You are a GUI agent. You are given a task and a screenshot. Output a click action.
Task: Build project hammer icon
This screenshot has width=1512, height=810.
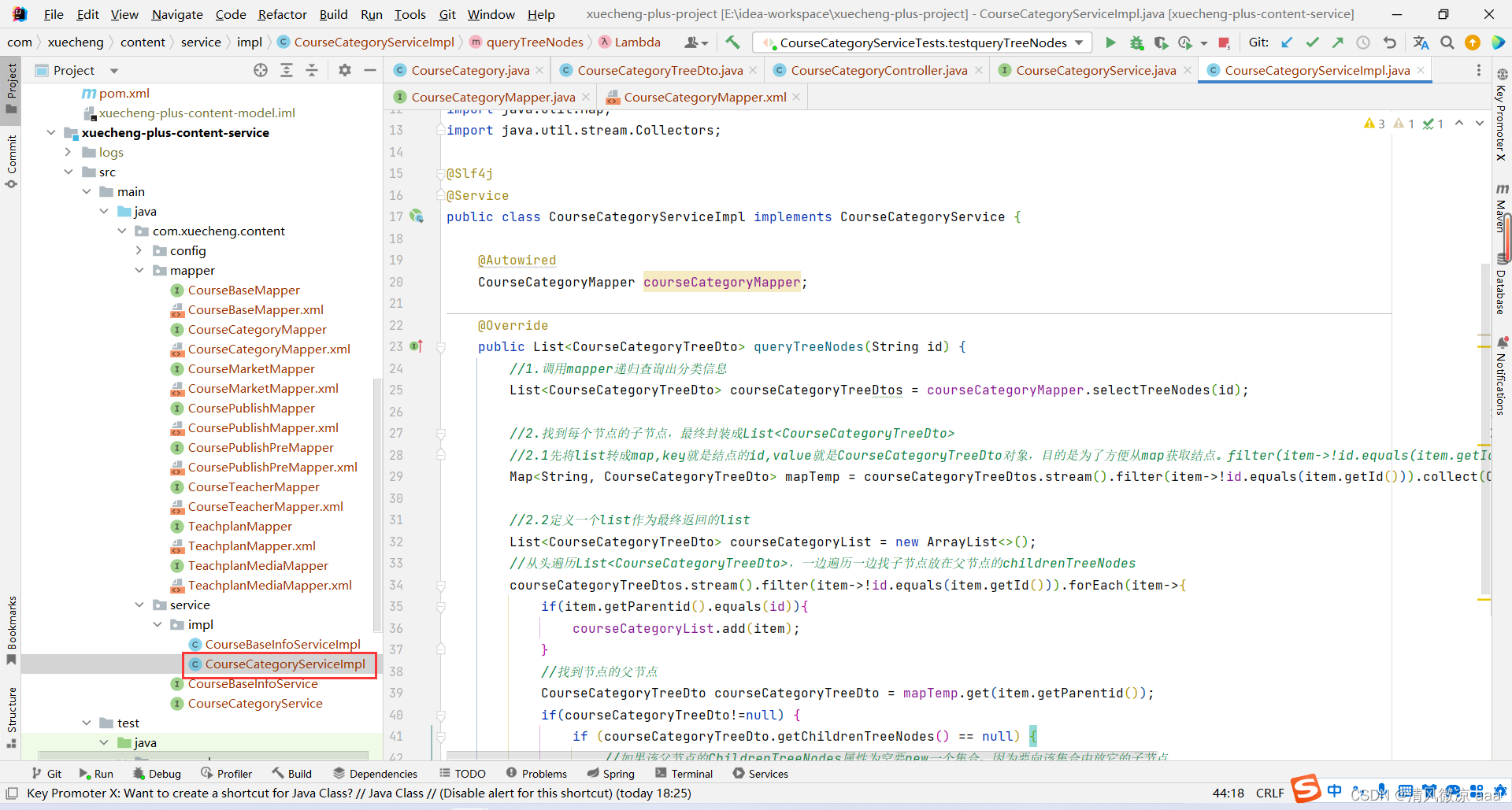(733, 43)
